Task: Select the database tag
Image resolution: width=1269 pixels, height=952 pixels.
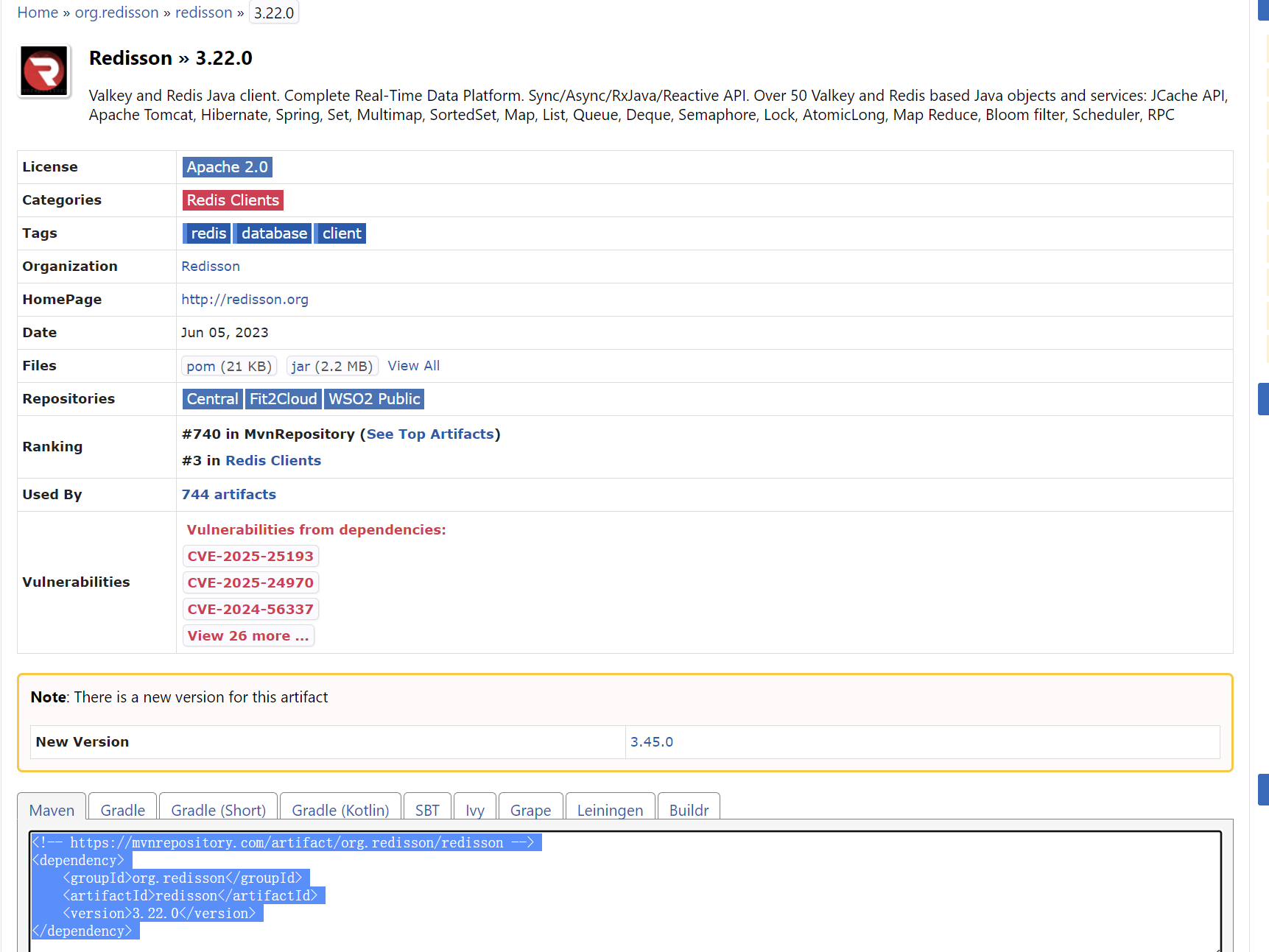Action: [x=273, y=233]
